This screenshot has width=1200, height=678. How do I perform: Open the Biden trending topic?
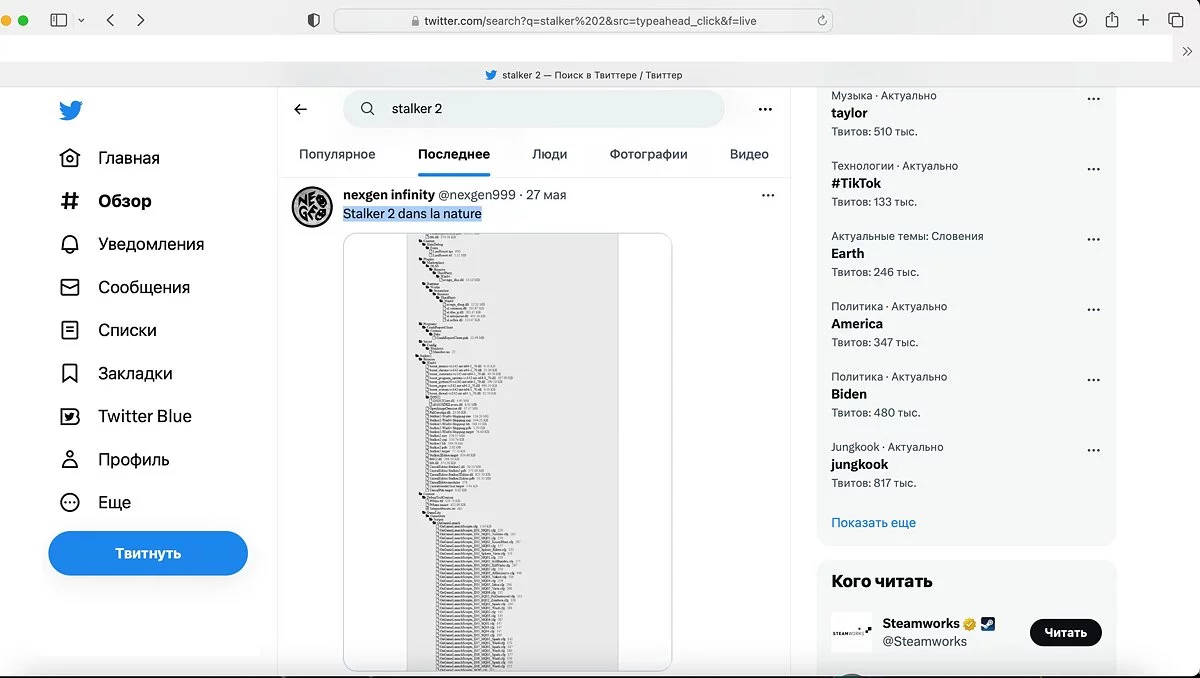click(849, 394)
